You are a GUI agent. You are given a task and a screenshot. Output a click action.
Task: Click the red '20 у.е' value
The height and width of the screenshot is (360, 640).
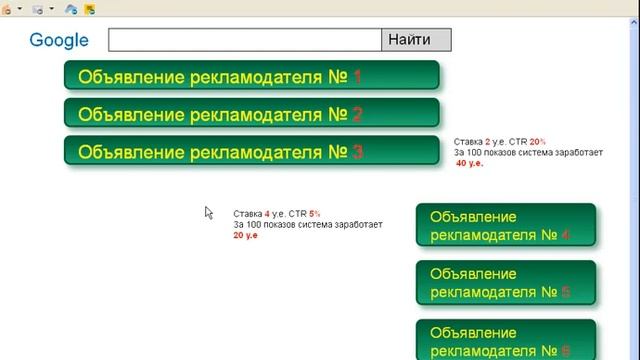point(245,236)
